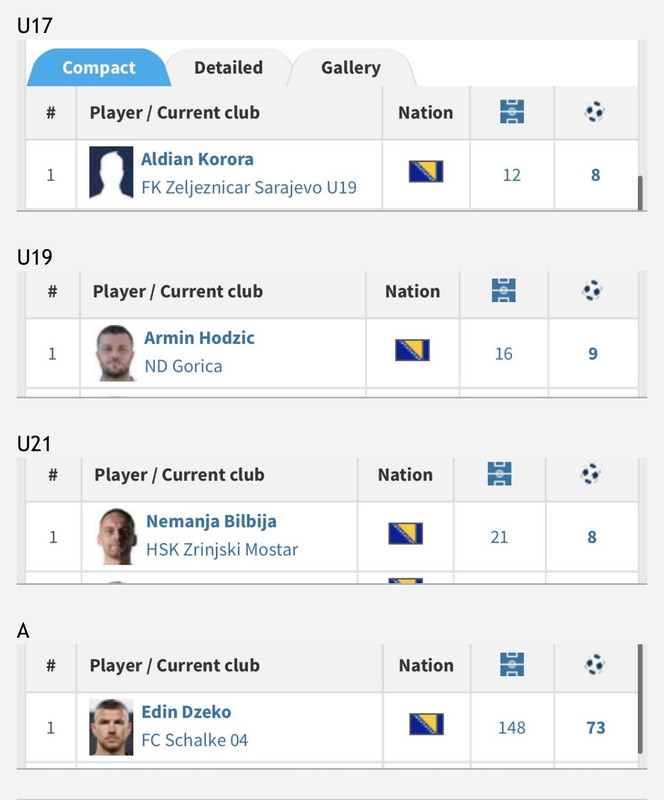Click the pitch icon in A team table header
Image resolution: width=664 pixels, height=800 pixels.
point(512,665)
